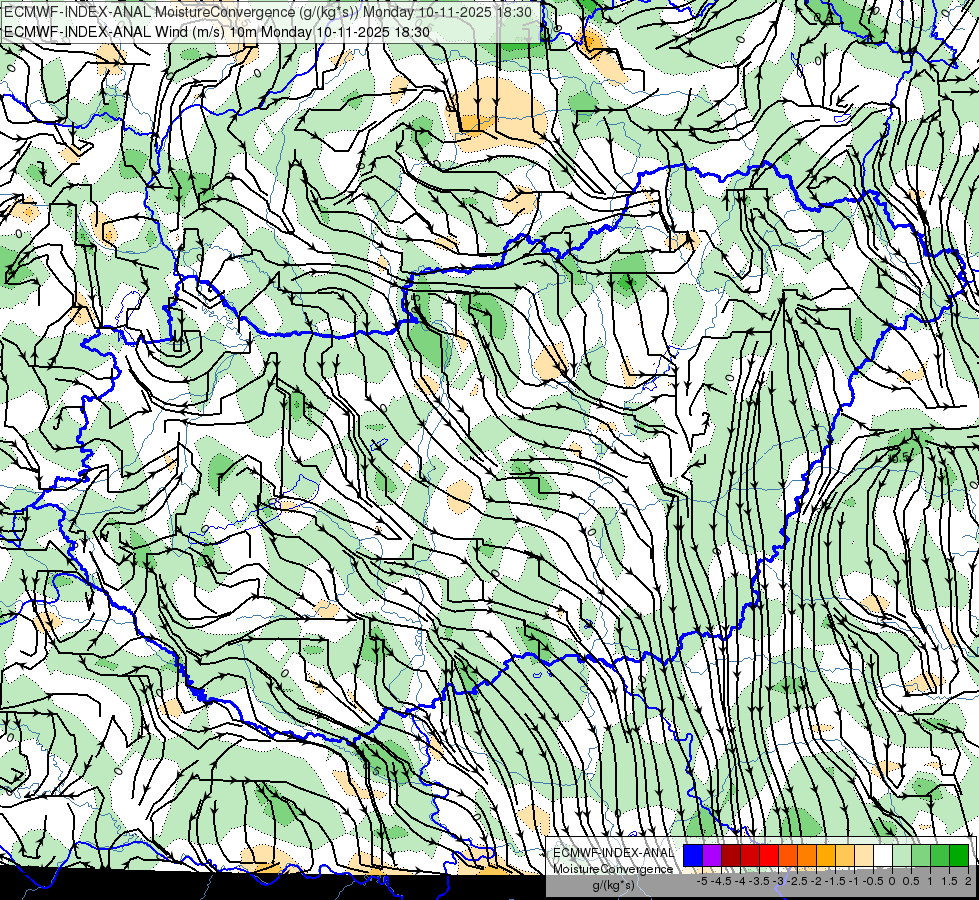979x900 pixels.
Task: Click the -4.5 tick label in the legend
Action: point(721,881)
